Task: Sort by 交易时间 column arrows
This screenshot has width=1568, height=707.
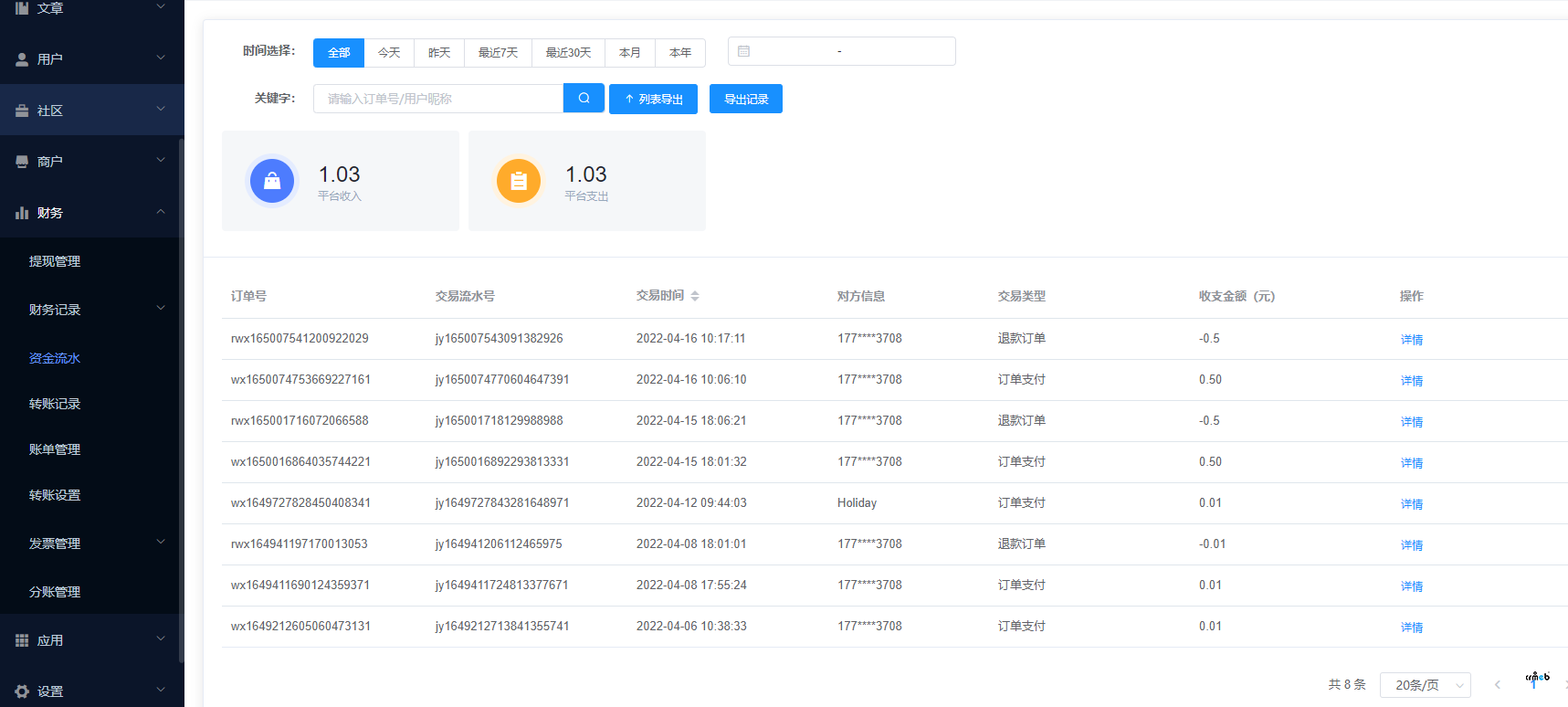Action: (x=695, y=296)
